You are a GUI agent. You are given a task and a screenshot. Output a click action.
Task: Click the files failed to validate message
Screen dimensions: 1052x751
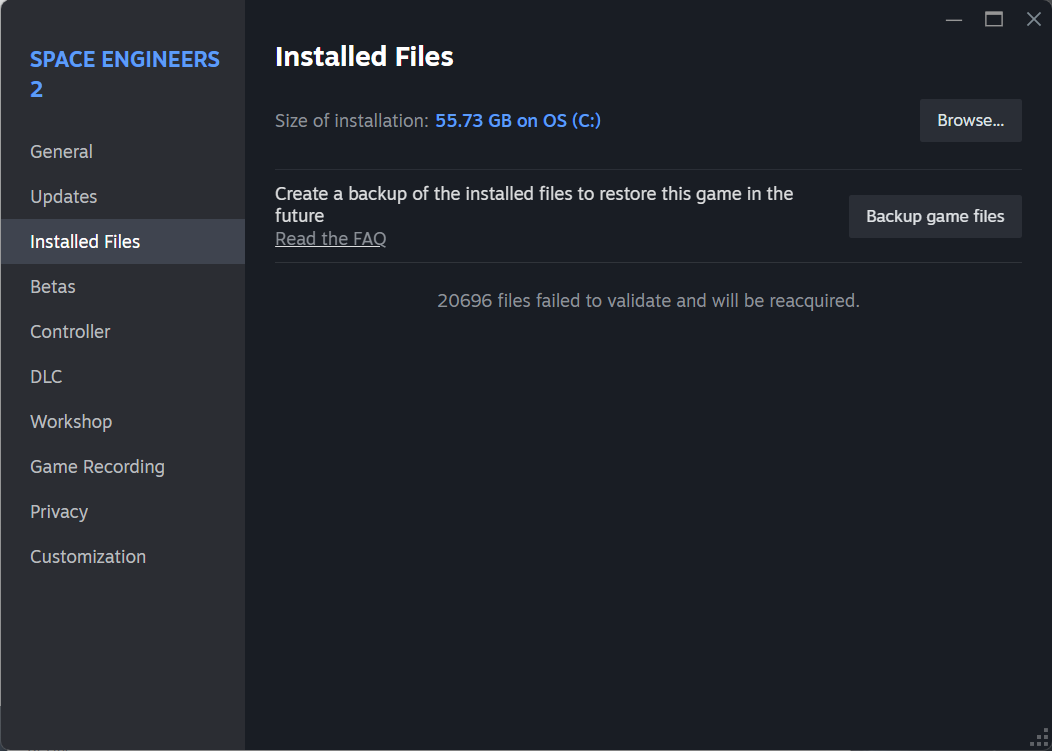pos(648,300)
